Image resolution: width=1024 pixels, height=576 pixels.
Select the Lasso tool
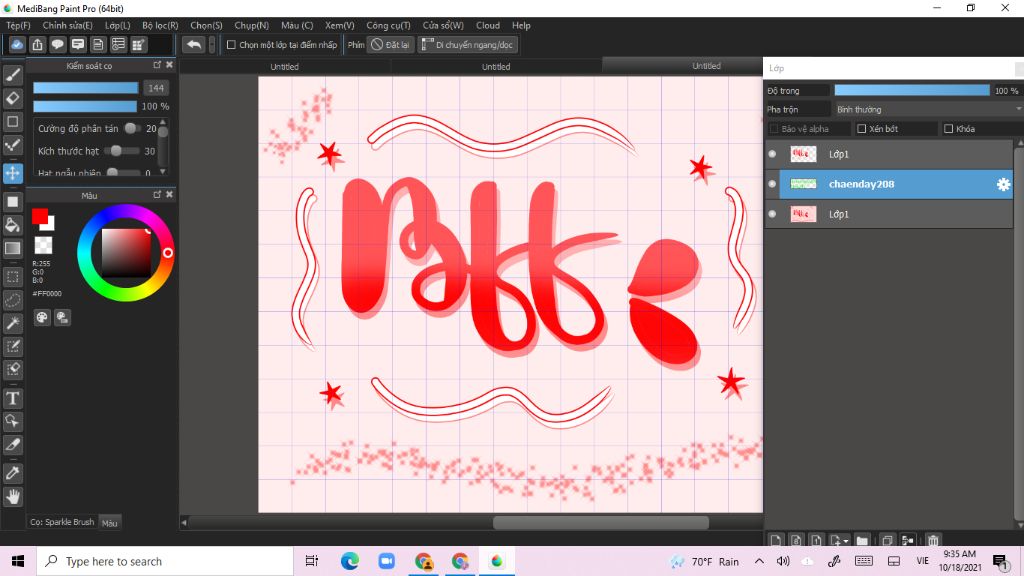12,300
